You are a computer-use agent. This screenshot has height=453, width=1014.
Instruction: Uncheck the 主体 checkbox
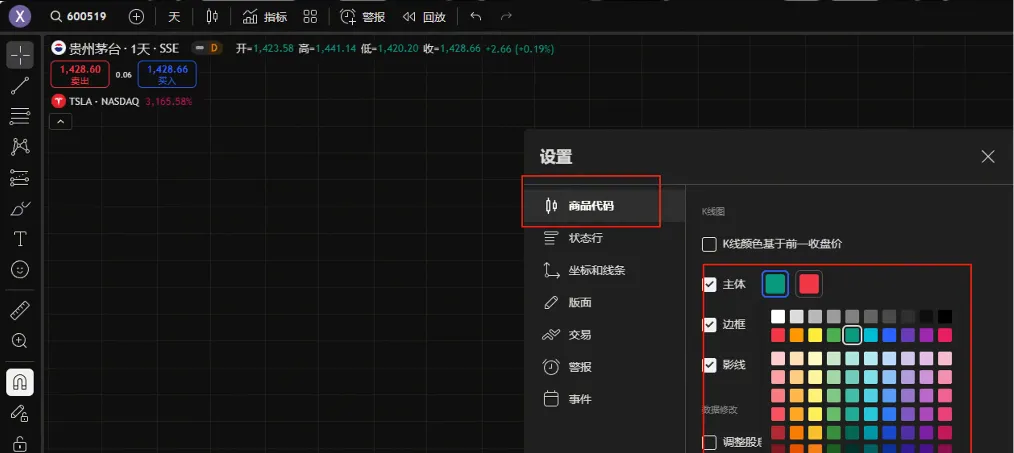pyautogui.click(x=710, y=284)
